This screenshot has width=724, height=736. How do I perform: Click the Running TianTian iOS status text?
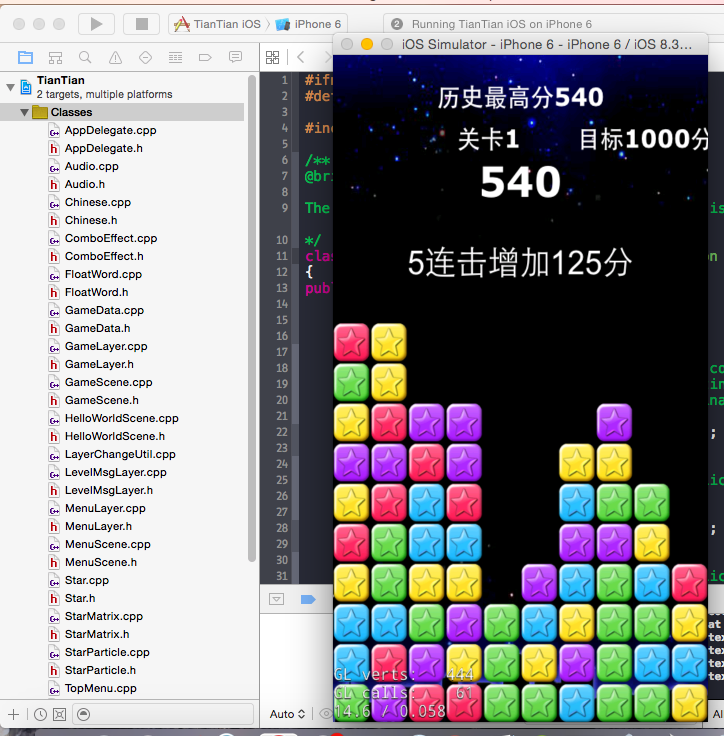(x=501, y=24)
